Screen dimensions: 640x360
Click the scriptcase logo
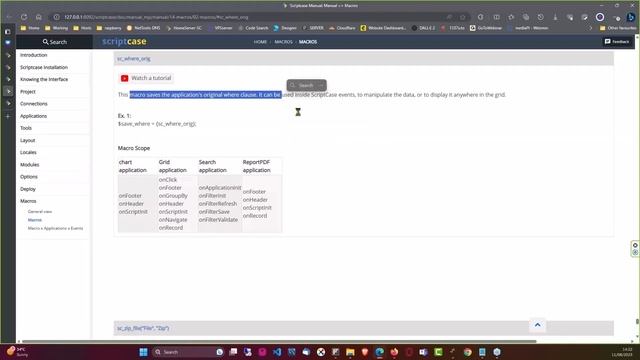(x=124, y=42)
